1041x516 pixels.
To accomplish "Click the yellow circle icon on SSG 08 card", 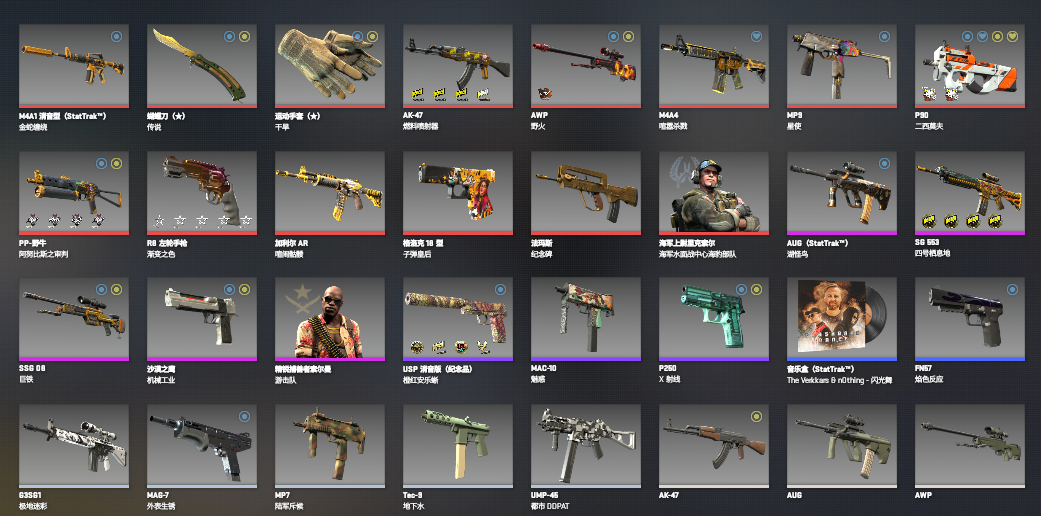I will [116, 290].
